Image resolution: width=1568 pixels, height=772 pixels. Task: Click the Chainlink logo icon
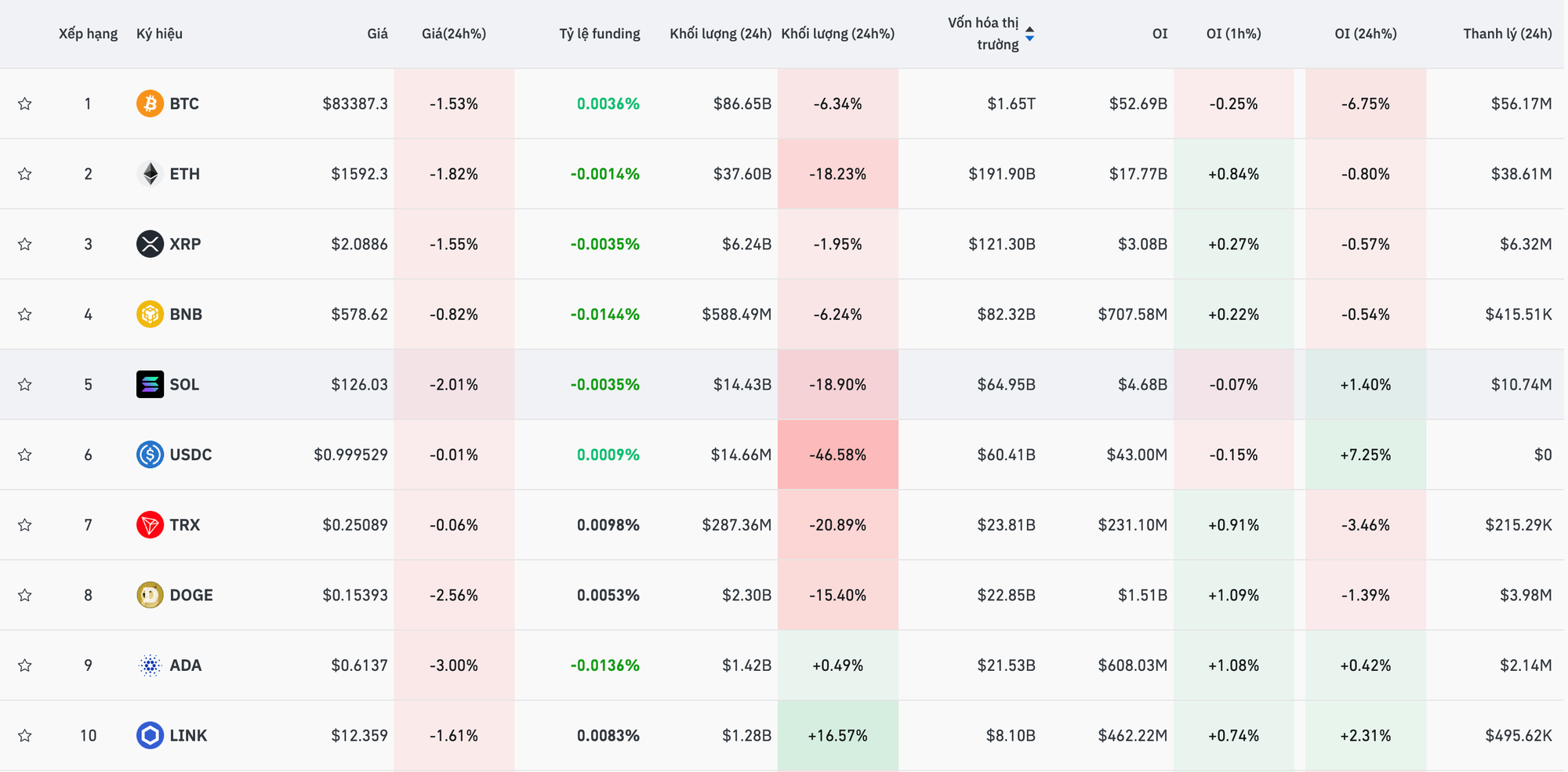[150, 735]
